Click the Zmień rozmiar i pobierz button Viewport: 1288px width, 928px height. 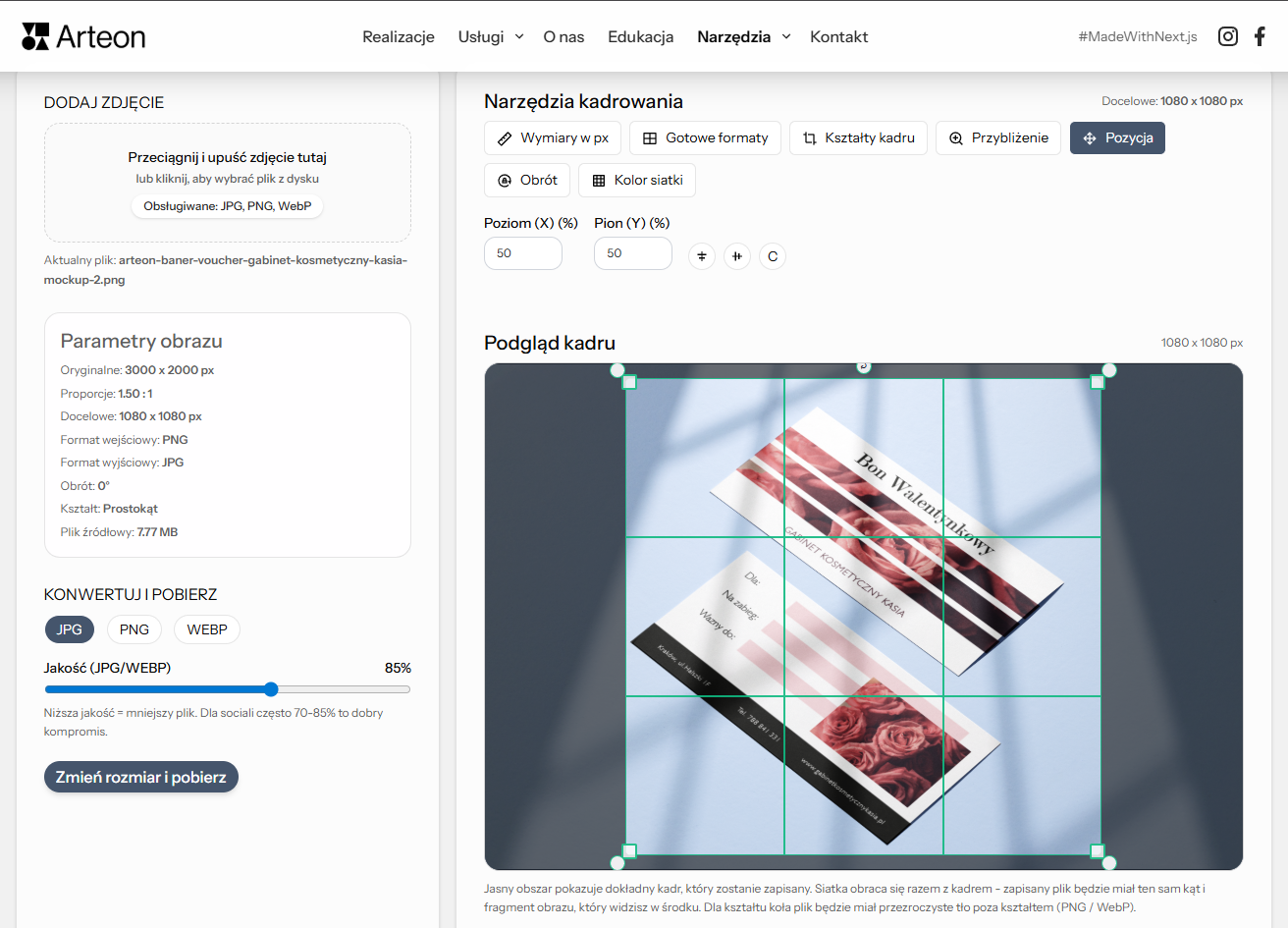click(140, 777)
